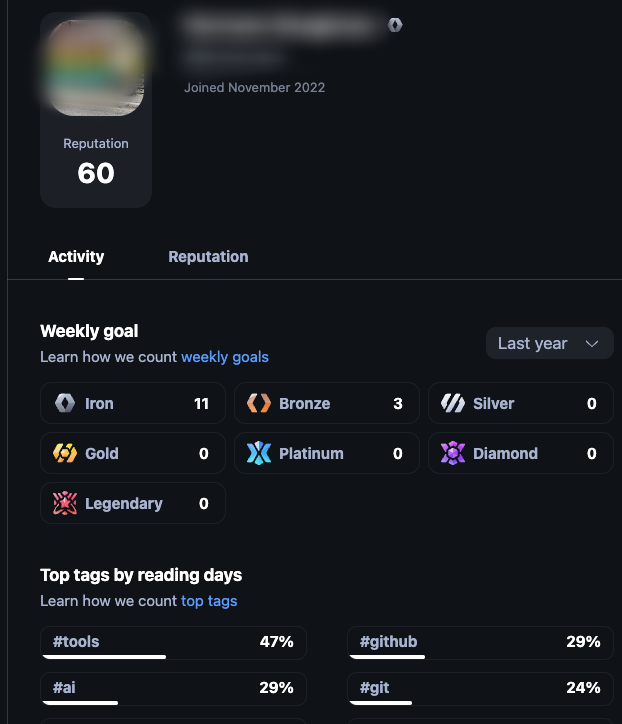Select the #ai tag row
622x724 pixels.
[x=173, y=689]
